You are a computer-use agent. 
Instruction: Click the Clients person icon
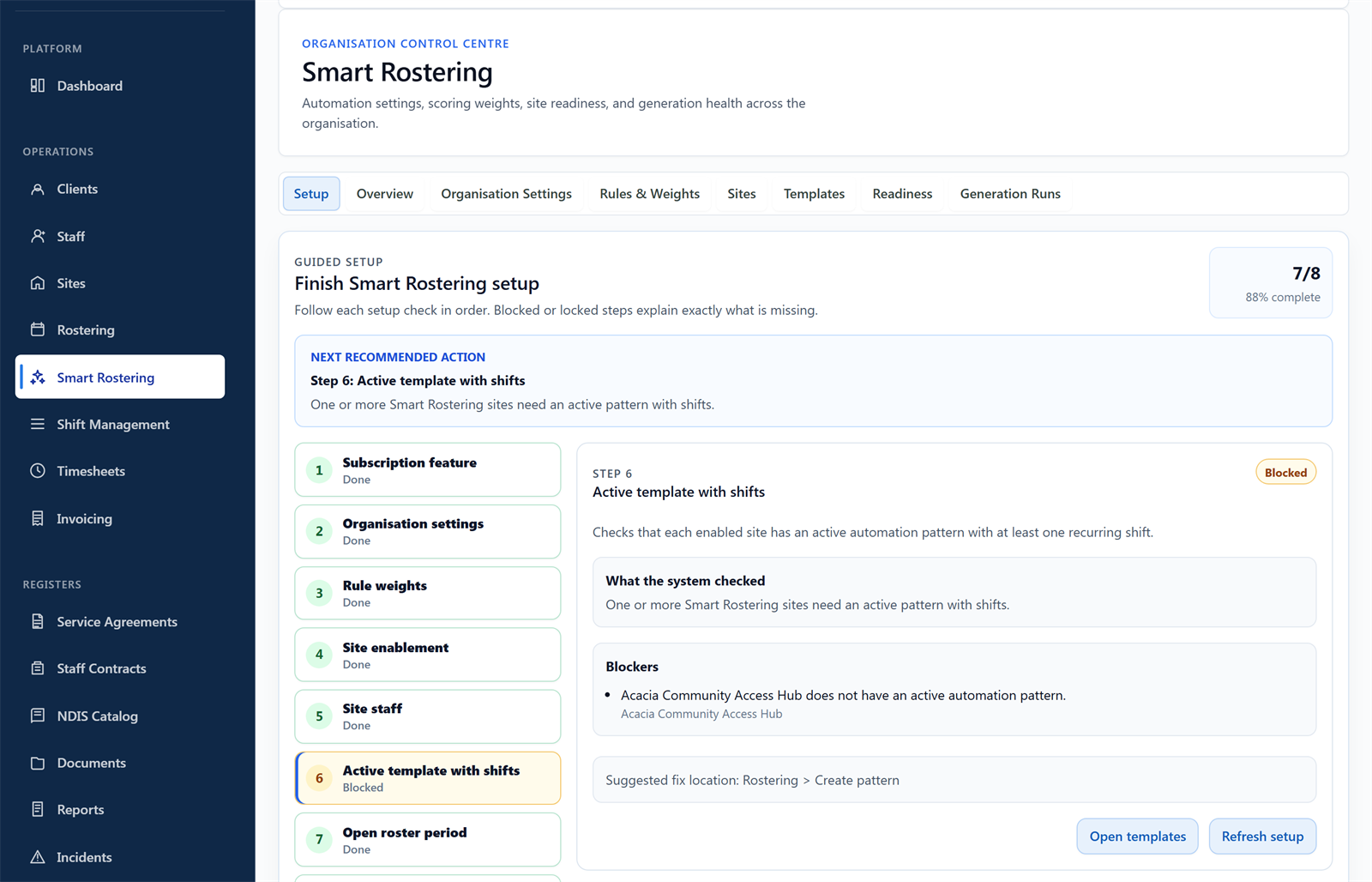pyautogui.click(x=38, y=189)
